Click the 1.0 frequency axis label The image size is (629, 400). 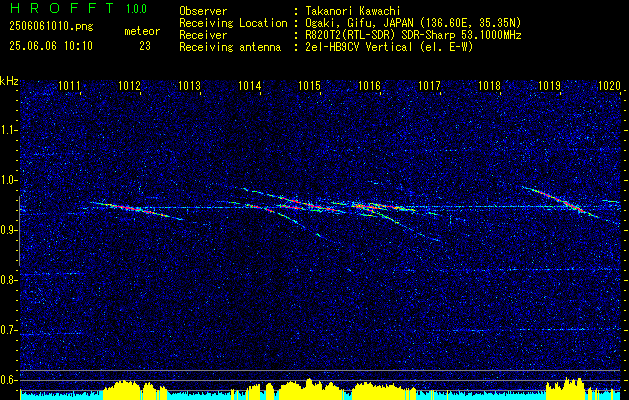(8, 180)
